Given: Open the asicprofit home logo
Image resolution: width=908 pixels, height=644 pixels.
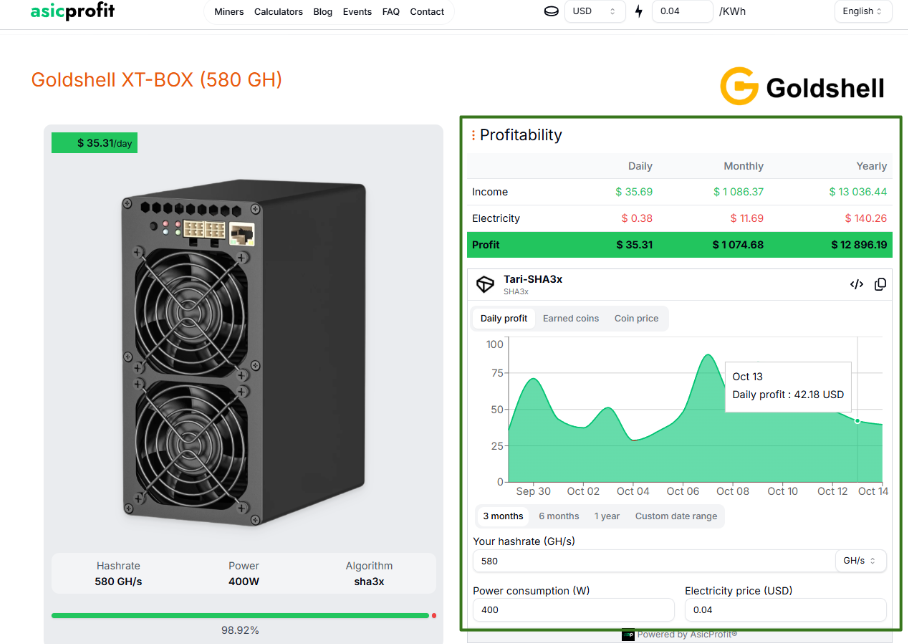Looking at the screenshot, I should click(72, 10).
